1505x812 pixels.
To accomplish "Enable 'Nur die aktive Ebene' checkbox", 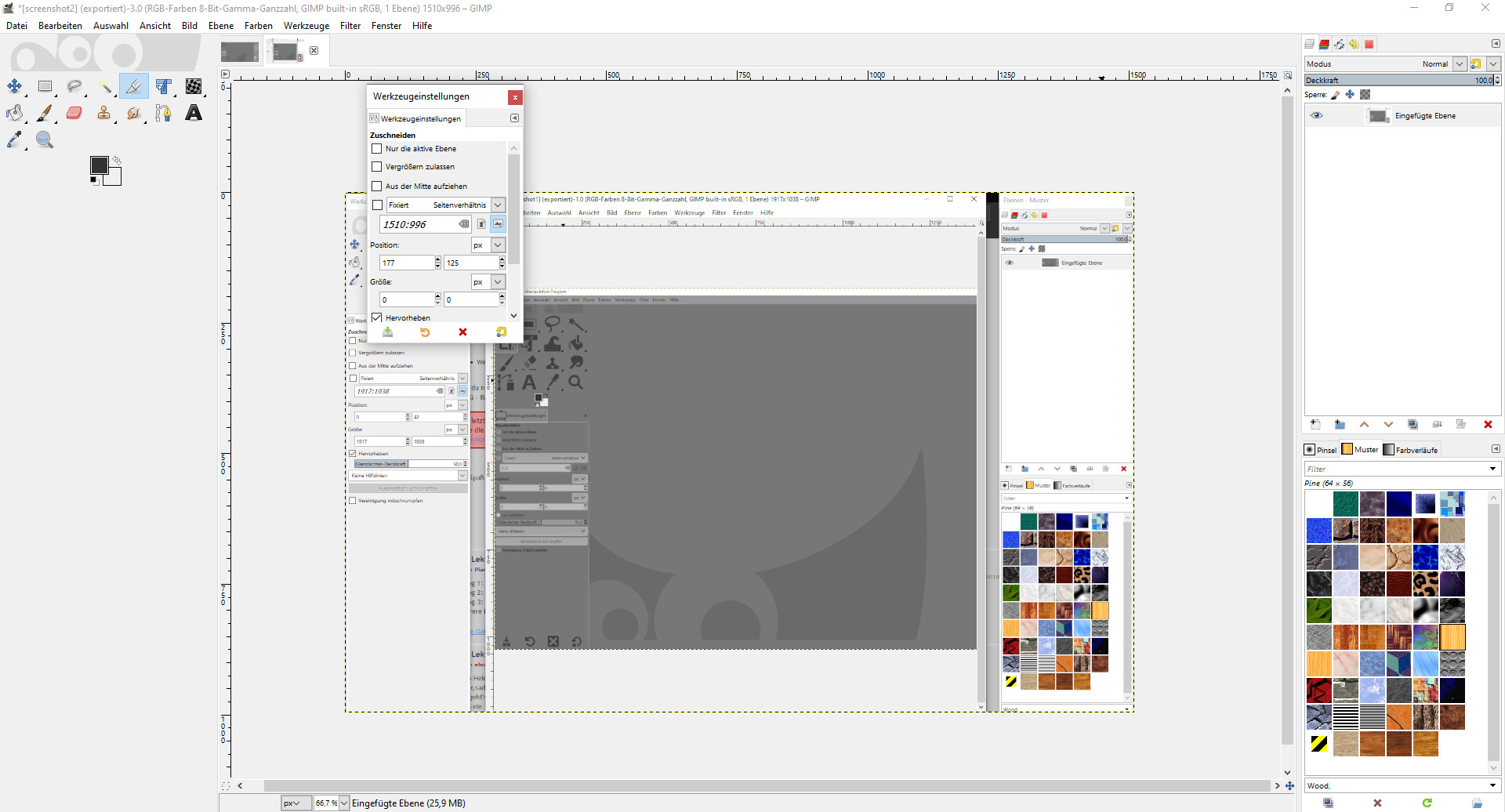I will [x=377, y=148].
